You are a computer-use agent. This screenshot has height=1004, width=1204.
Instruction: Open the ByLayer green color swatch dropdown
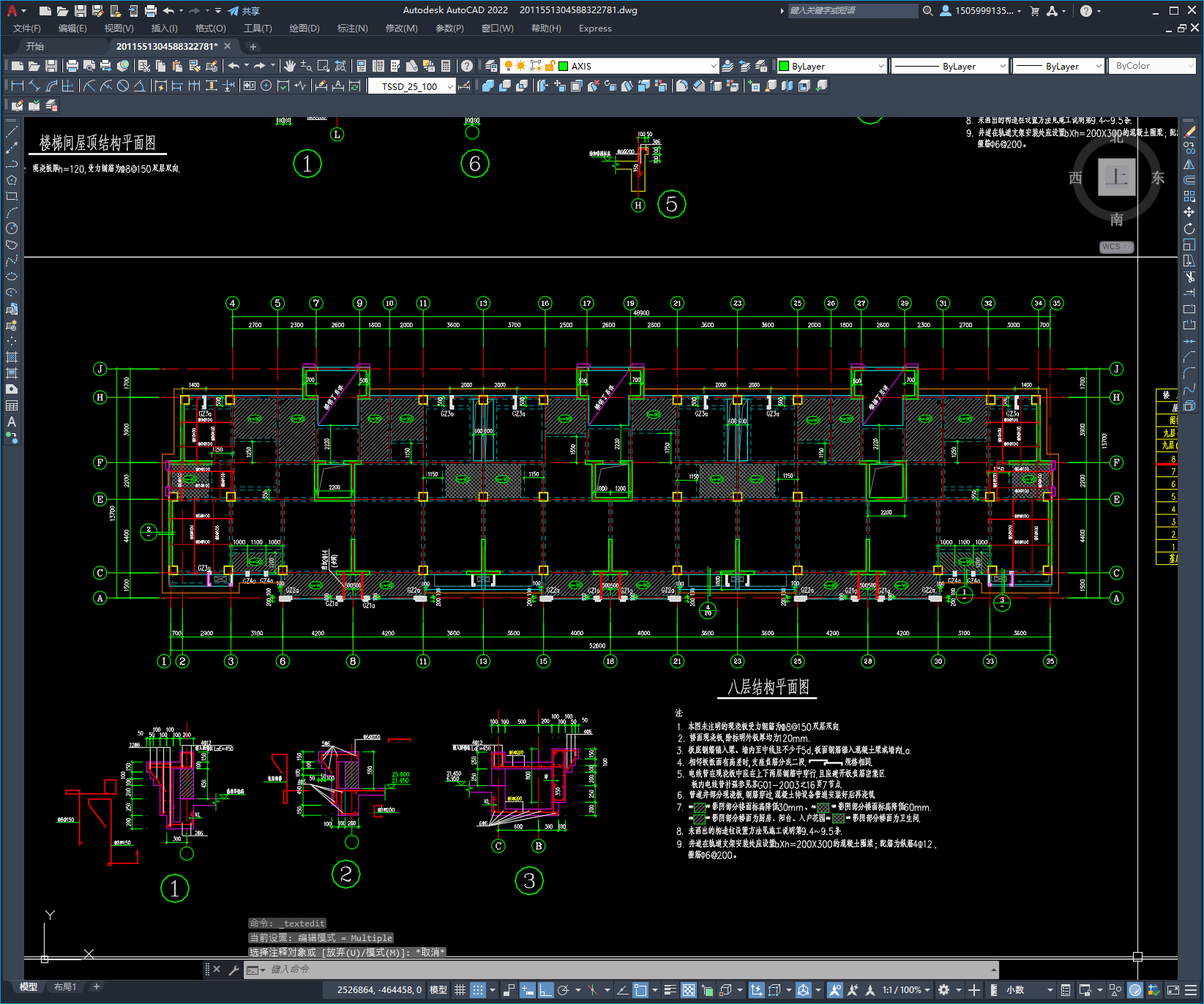(x=832, y=66)
